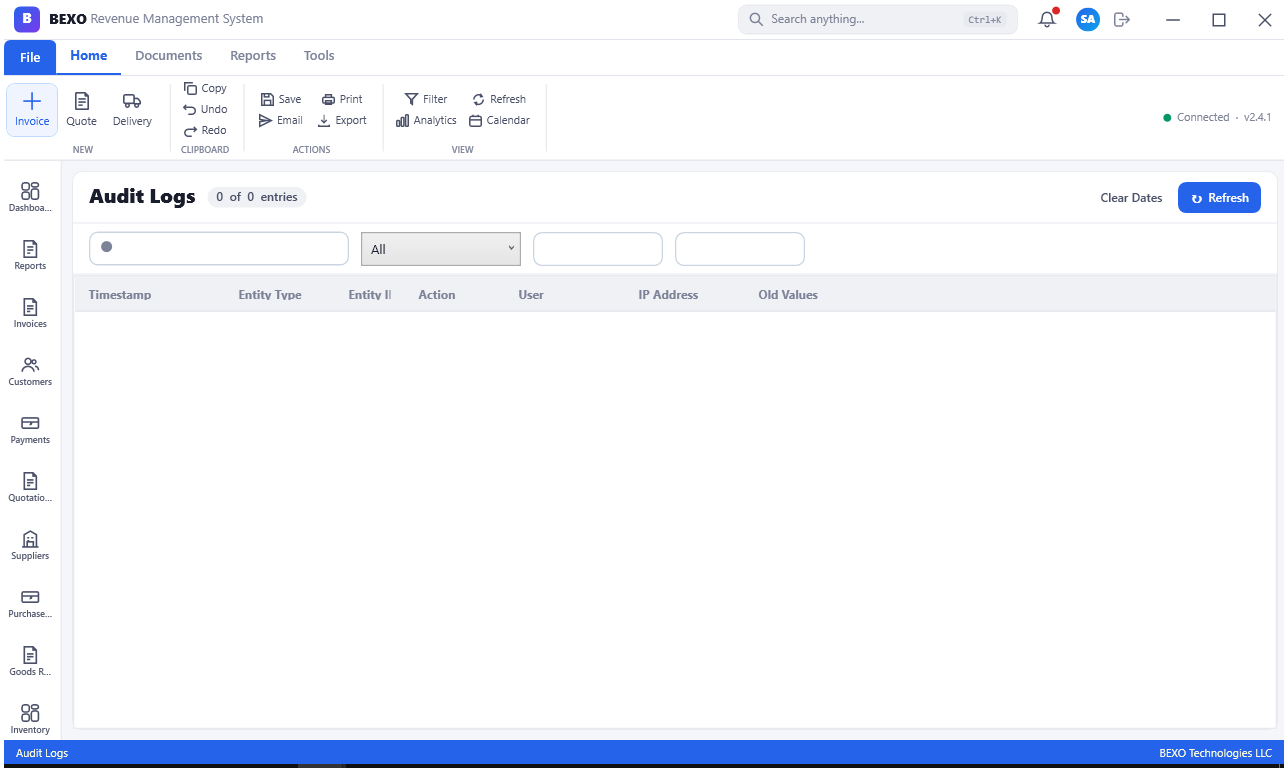The height and width of the screenshot is (768, 1288).
Task: Click the logout icon
Action: (x=1122, y=19)
